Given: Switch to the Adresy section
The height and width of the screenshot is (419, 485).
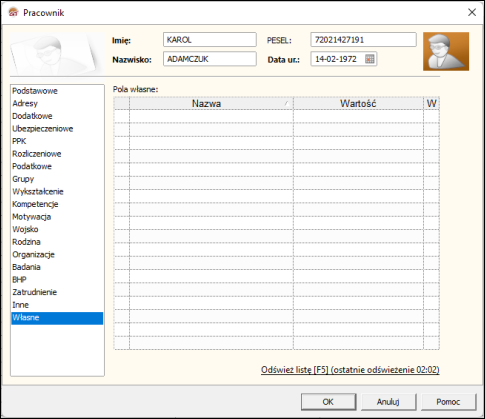Looking at the screenshot, I should (x=25, y=103).
